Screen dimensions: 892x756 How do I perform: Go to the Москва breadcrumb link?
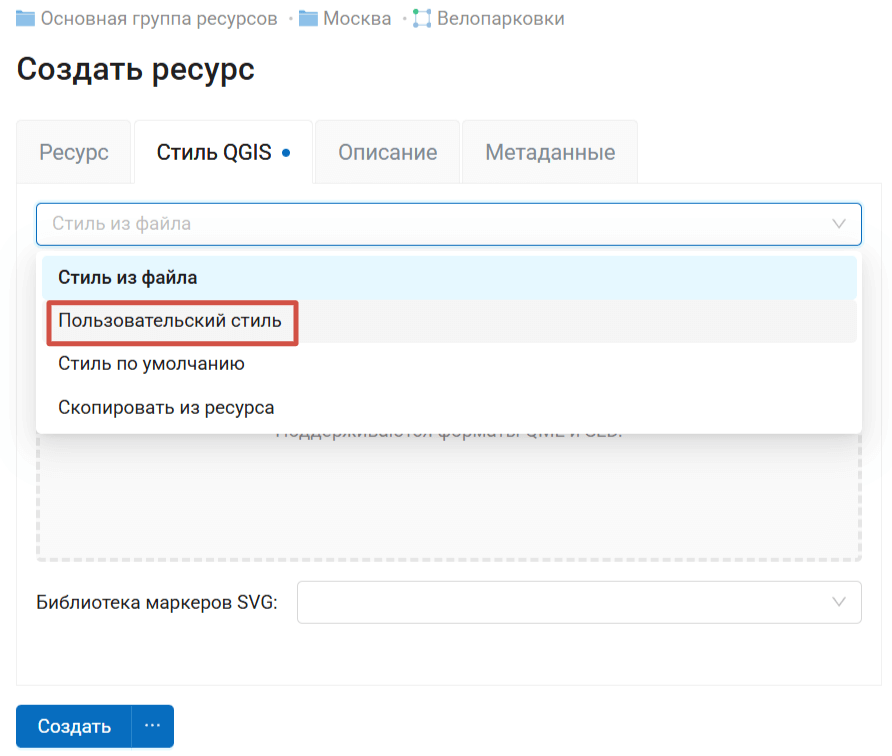(x=357, y=19)
